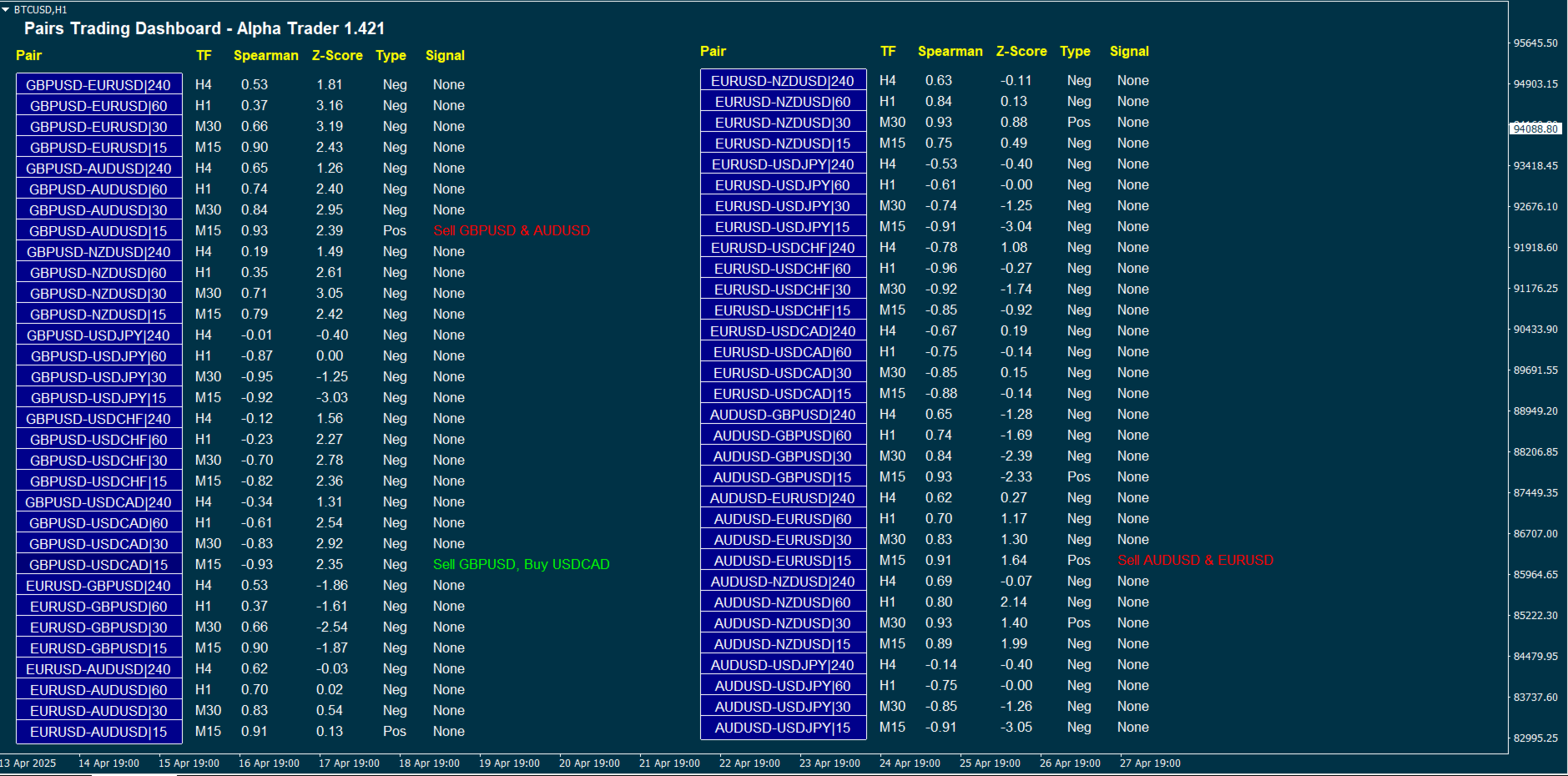Click the '27 Apr 19:00' time axis label

[x=1150, y=763]
